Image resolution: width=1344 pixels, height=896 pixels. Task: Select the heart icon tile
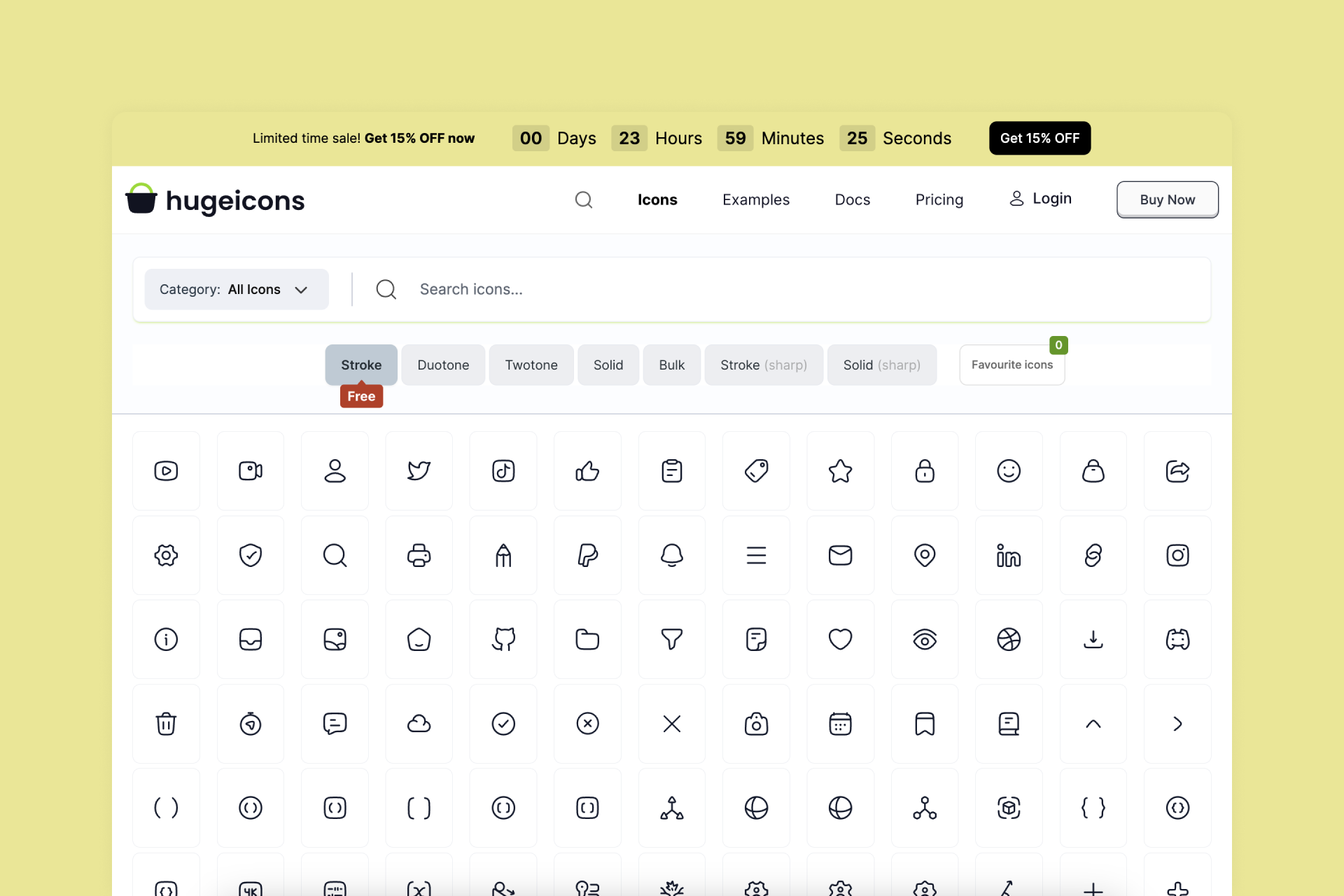tap(840, 639)
